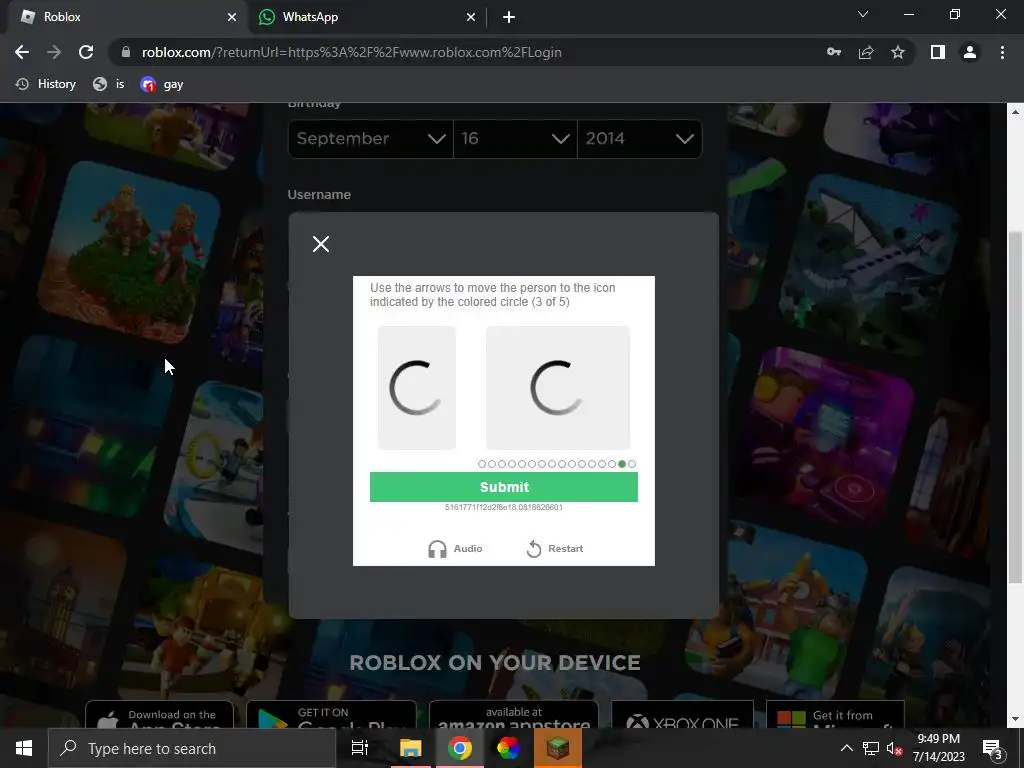Open the Minecraft block app on taskbar
The image size is (1024, 768).
tap(558, 748)
